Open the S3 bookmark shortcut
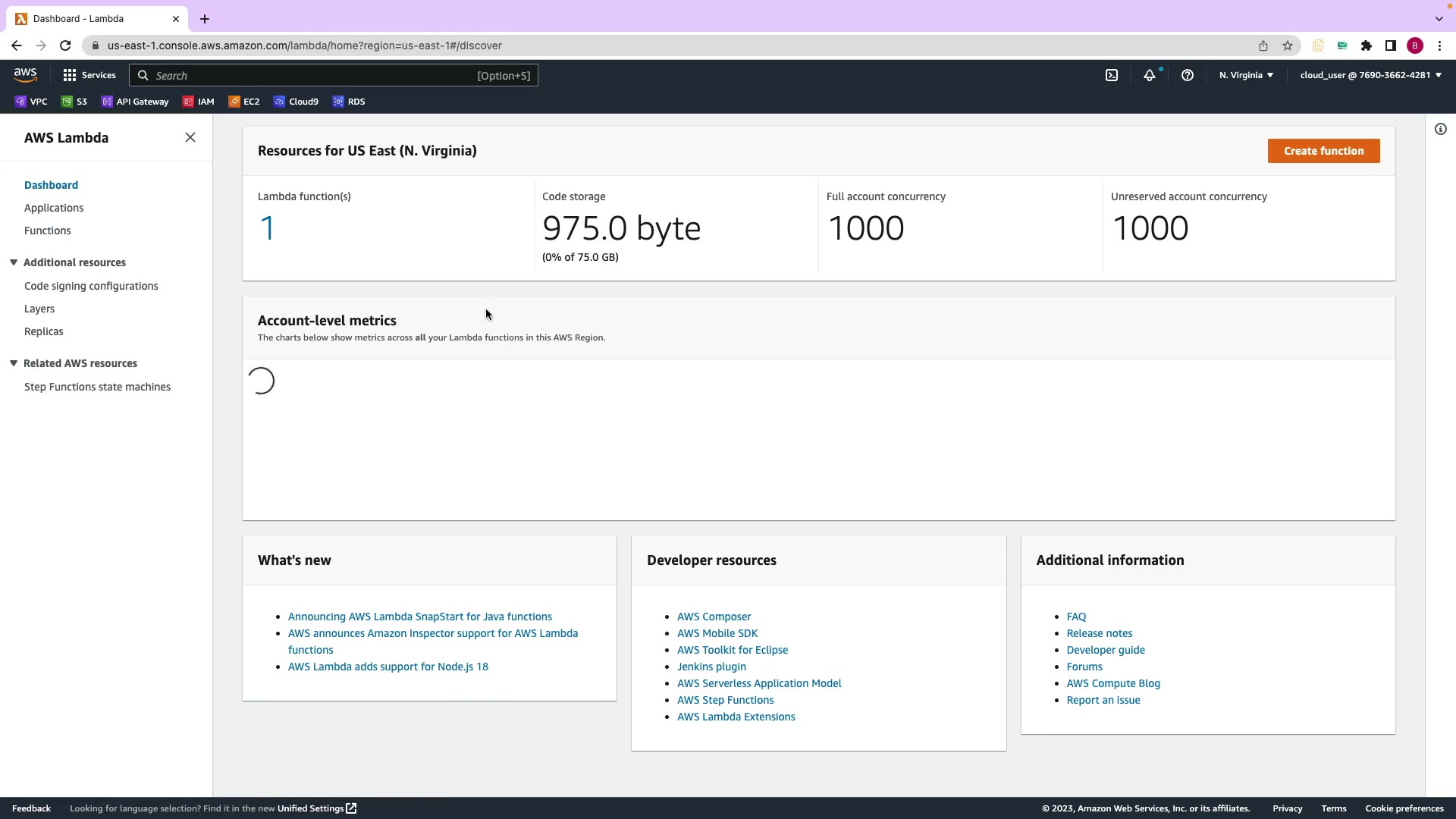 tap(74, 102)
